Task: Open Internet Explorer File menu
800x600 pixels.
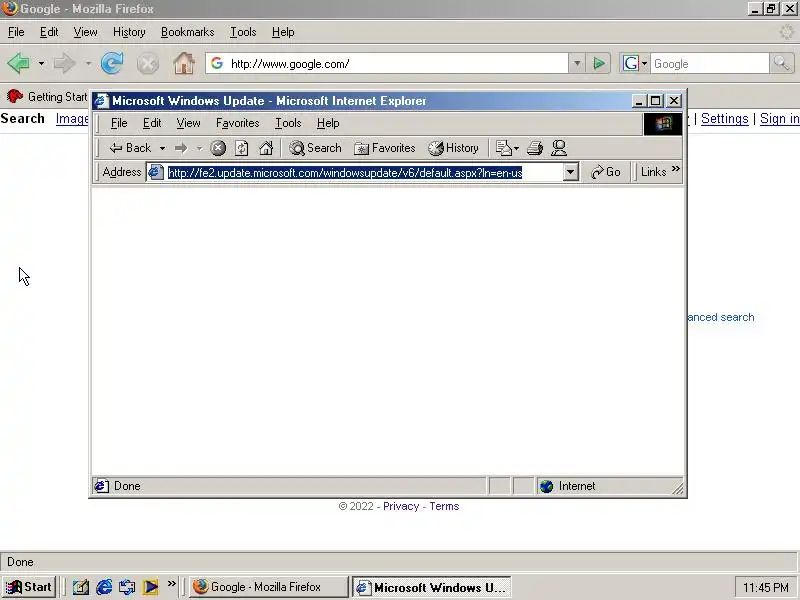Action: click(x=119, y=123)
